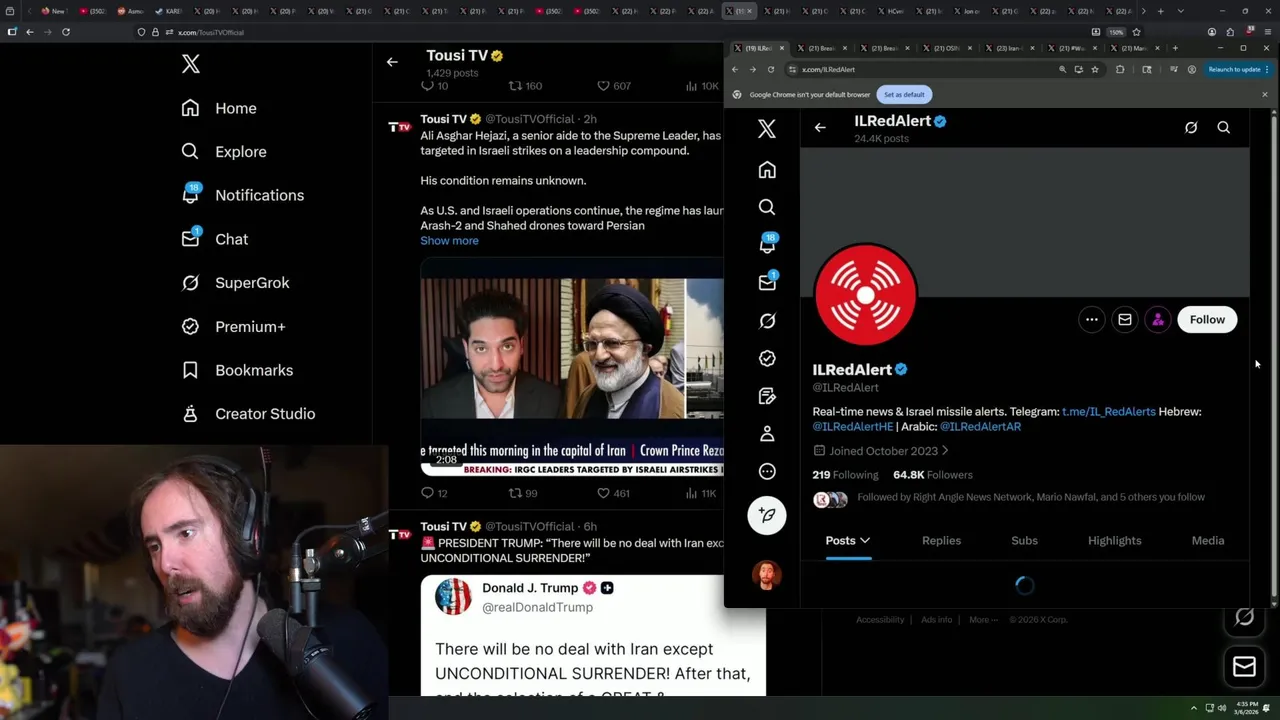
Task: Click Set as default browser button
Action: pyautogui.click(x=904, y=95)
